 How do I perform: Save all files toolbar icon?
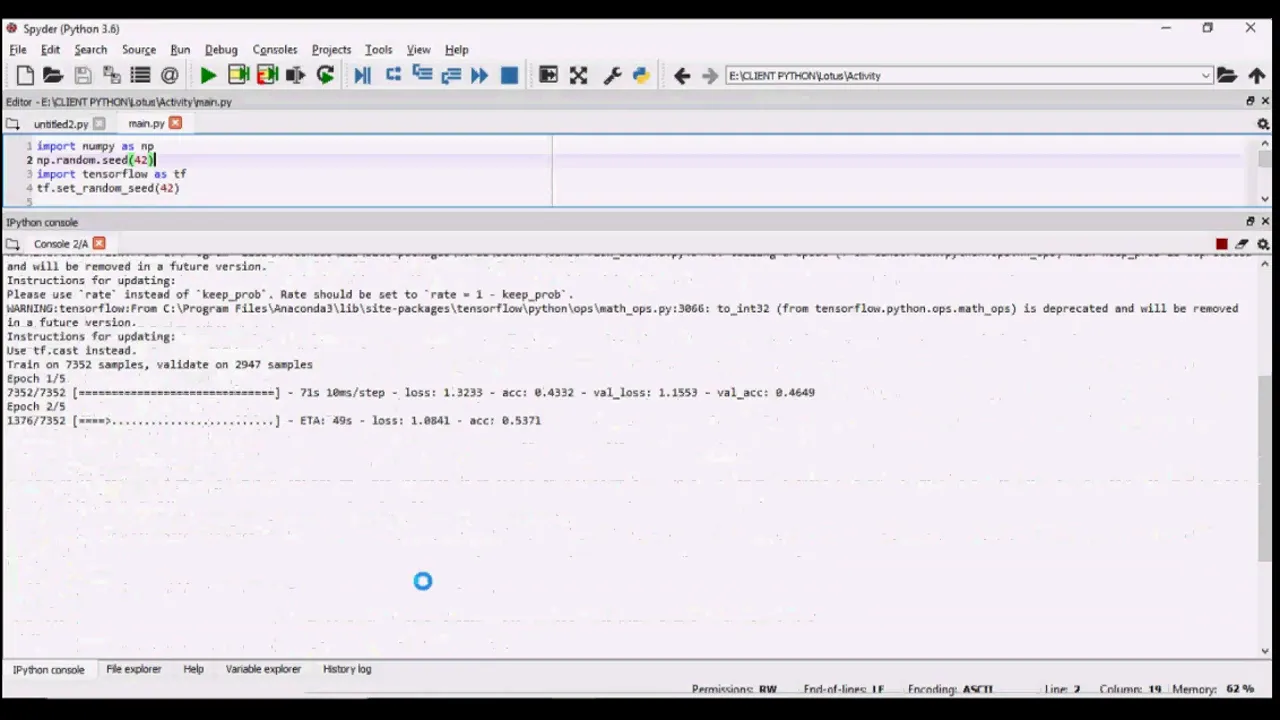coord(111,75)
